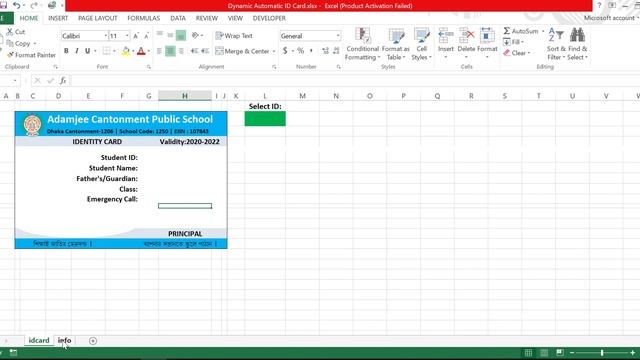Click the Undo arrow icon
The height and width of the screenshot is (360, 640).
tap(17, 5)
